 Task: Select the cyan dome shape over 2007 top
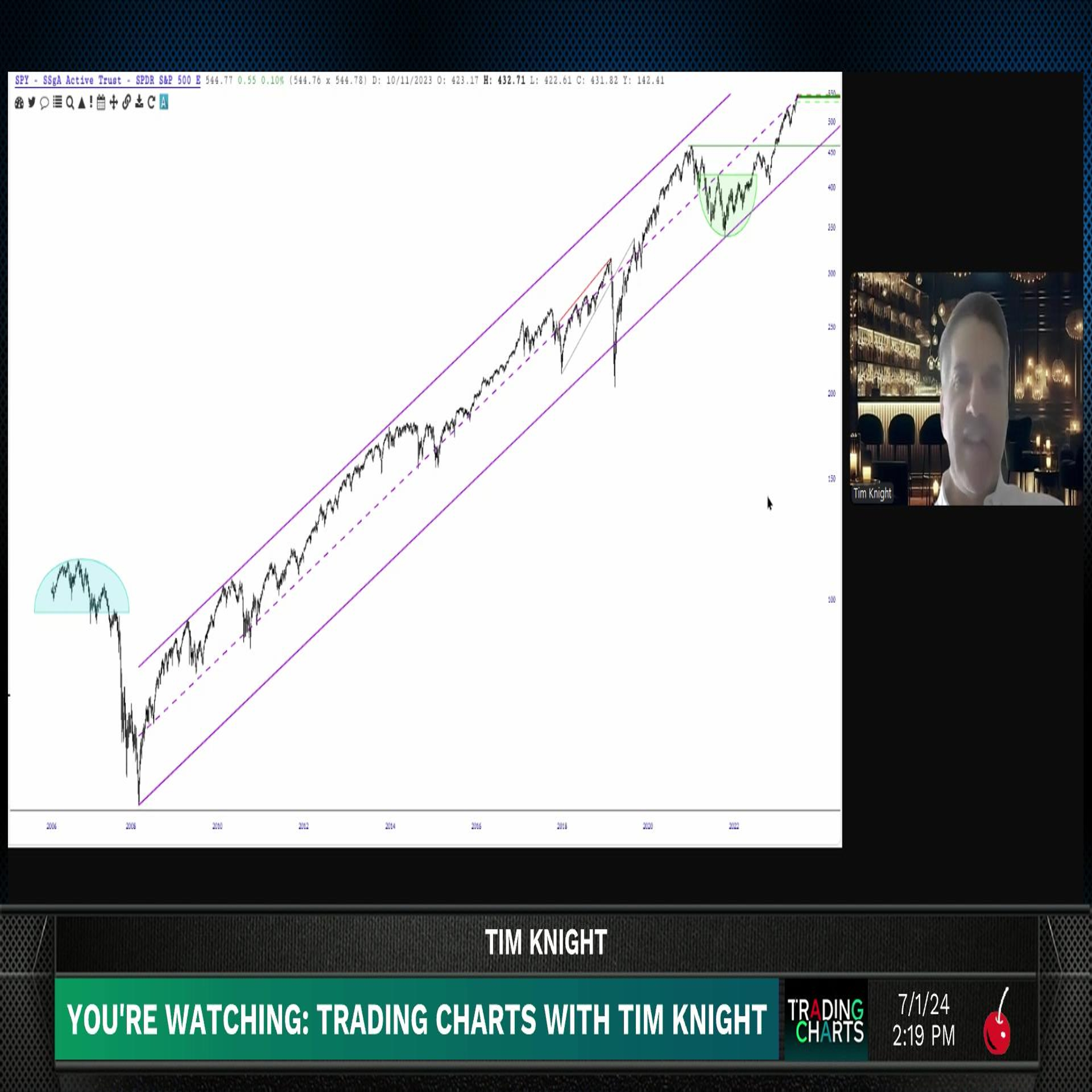click(82, 586)
